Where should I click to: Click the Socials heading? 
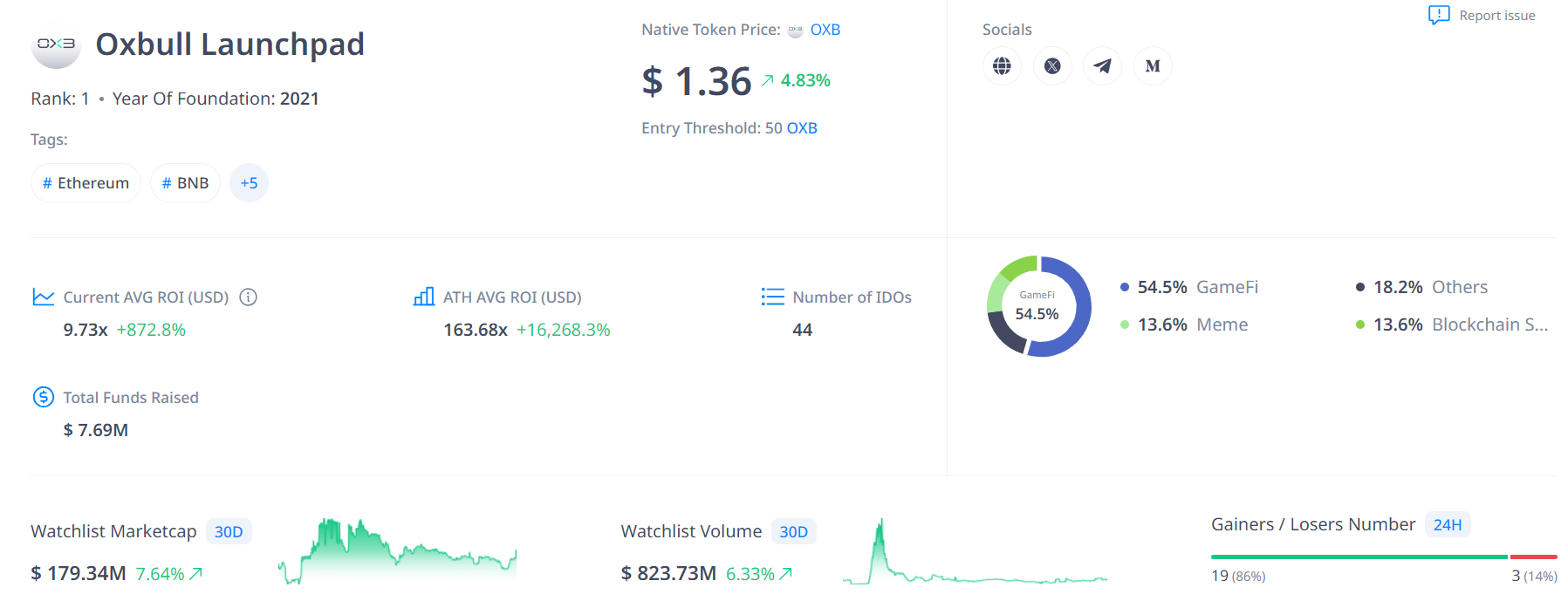1007,30
